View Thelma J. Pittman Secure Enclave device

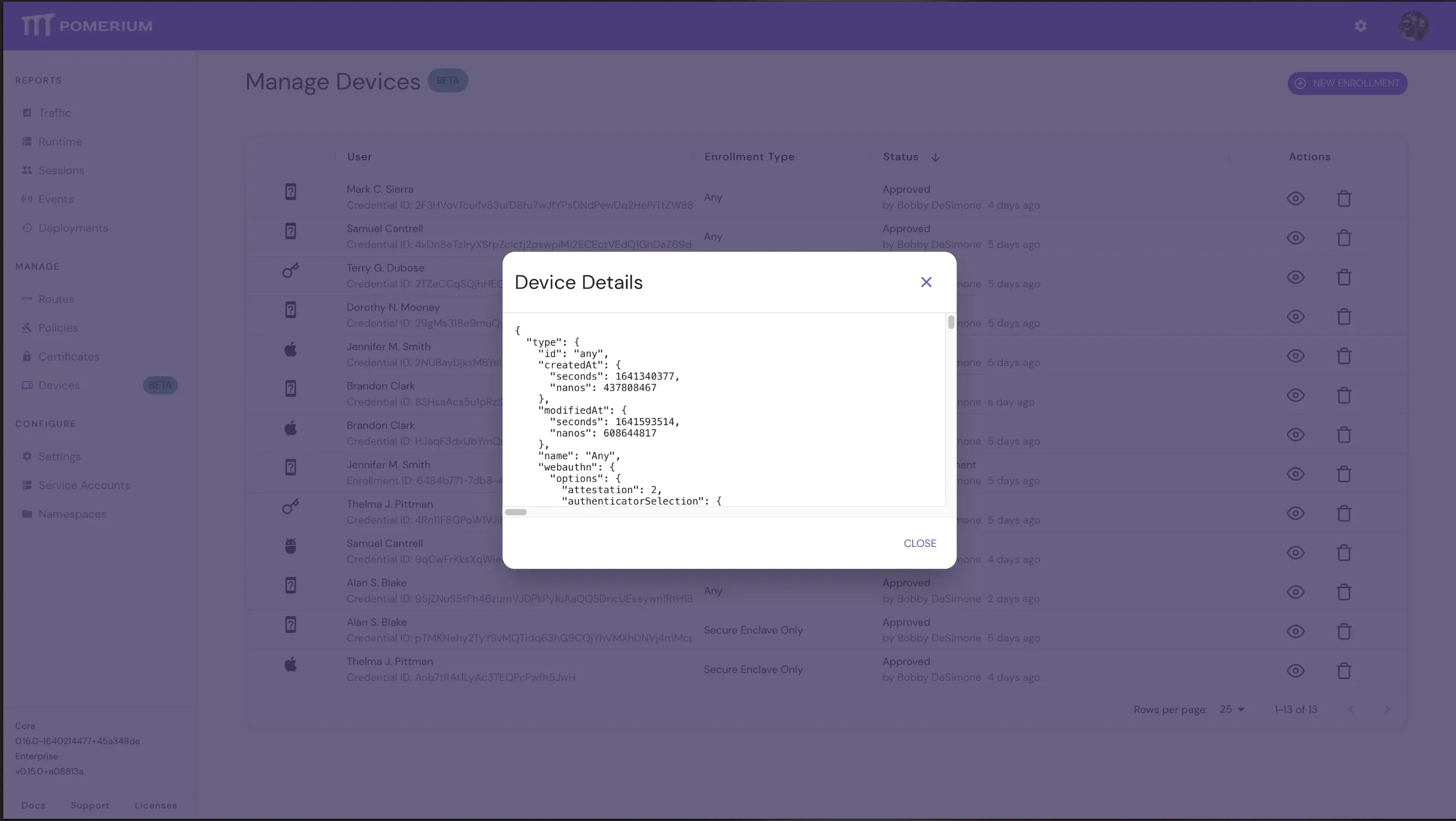1296,670
